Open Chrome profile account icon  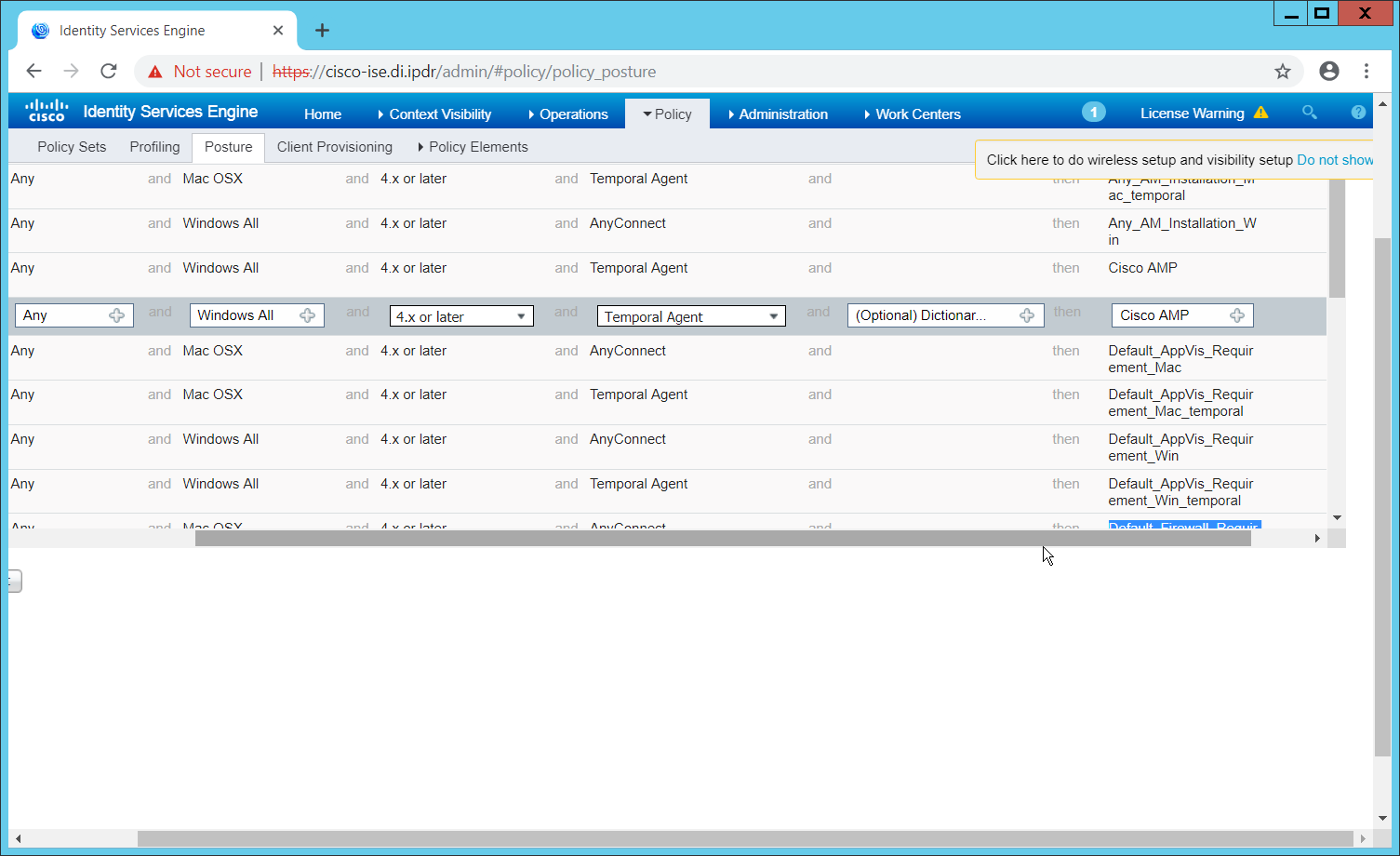[1329, 72]
